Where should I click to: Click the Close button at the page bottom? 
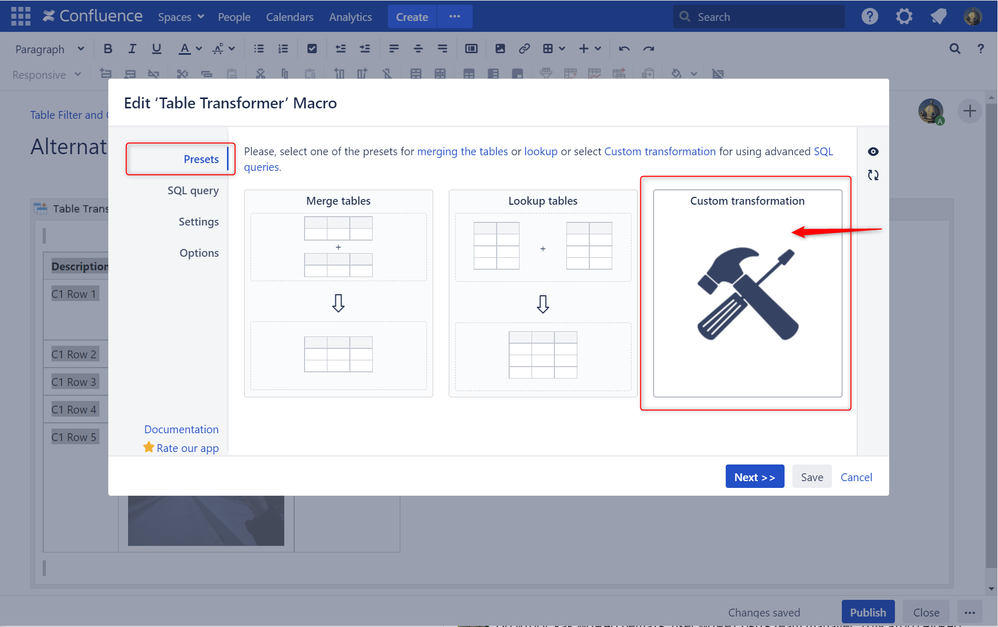pyautogui.click(x=926, y=612)
